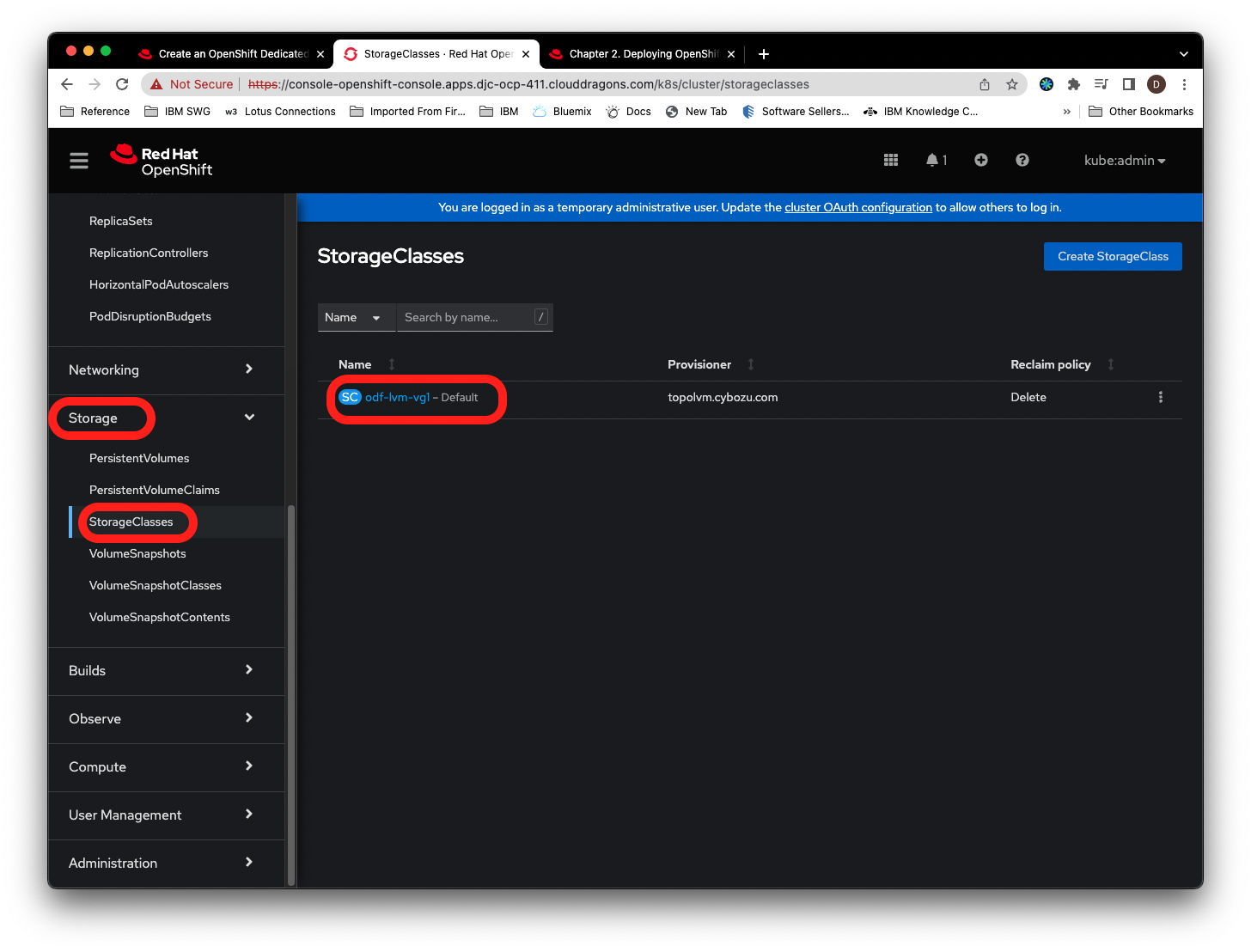Open the Other Bookmarks folder
Viewport: 1251px width, 952px height.
coord(1141,112)
